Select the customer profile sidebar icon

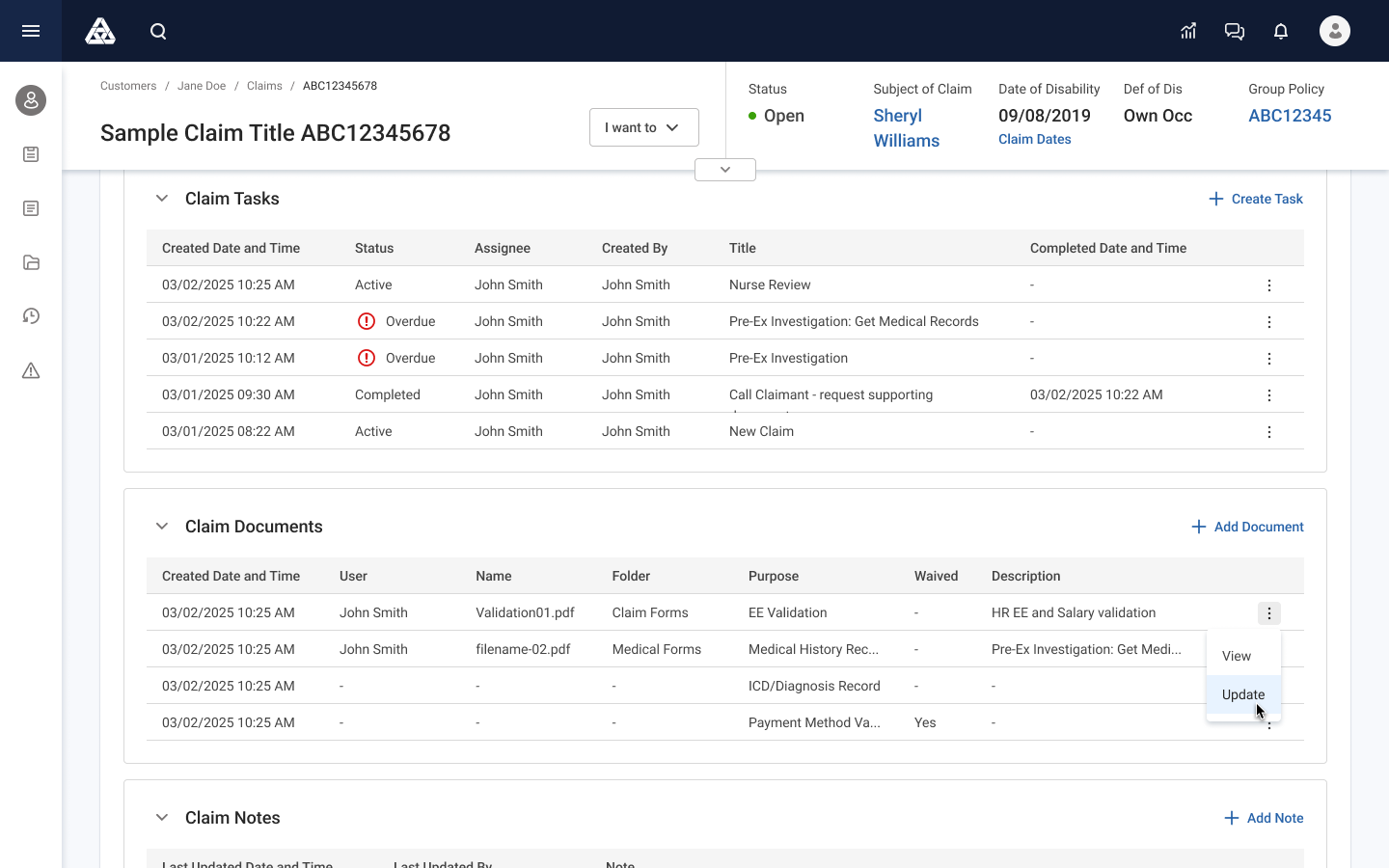31,100
